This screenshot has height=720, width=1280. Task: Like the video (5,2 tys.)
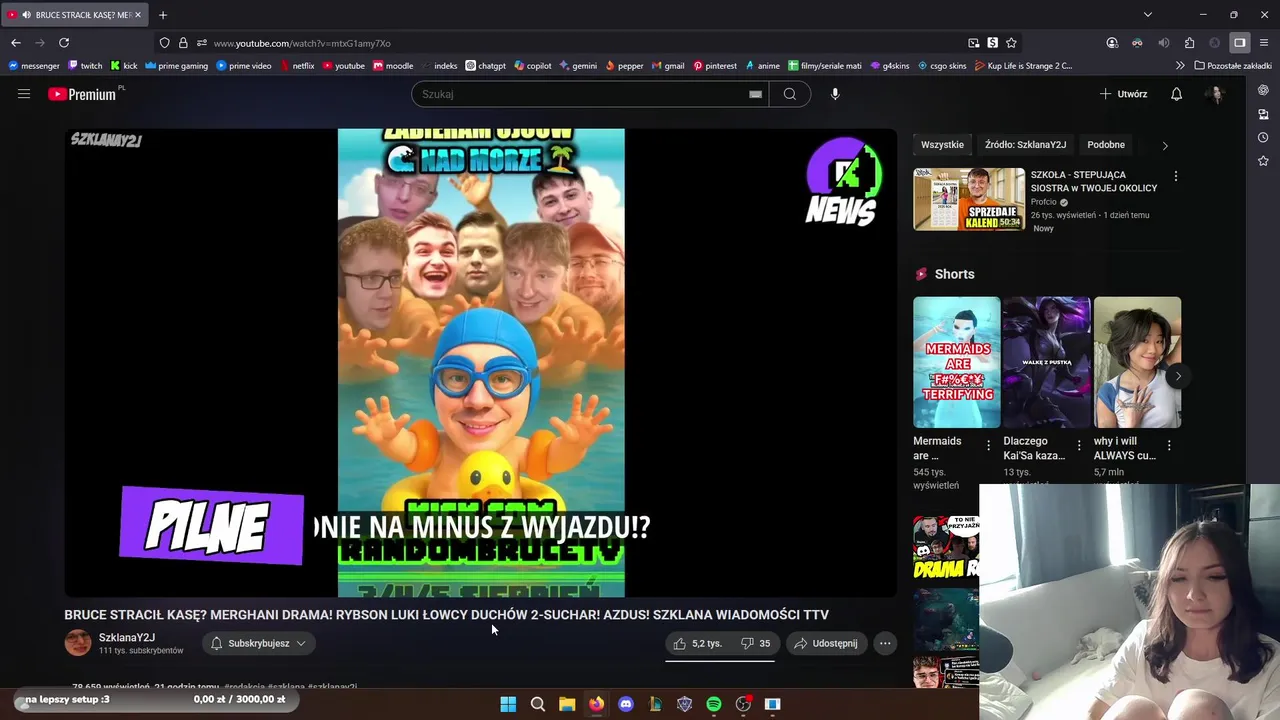697,643
